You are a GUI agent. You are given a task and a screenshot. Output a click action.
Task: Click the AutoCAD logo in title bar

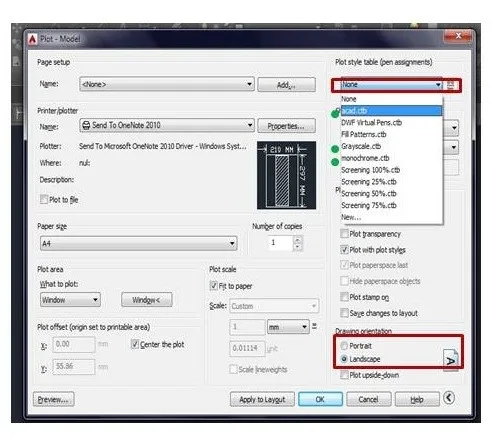point(32,39)
